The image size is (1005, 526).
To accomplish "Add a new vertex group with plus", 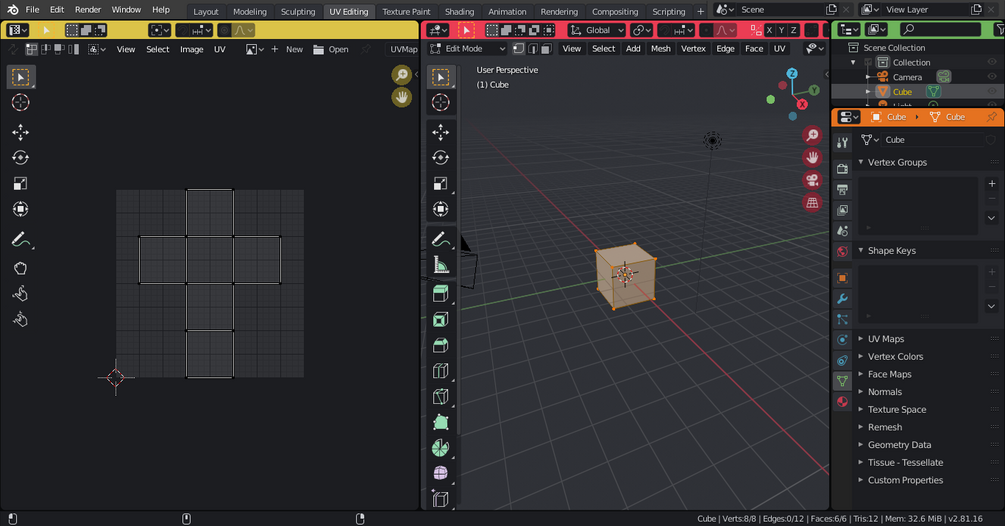I will (992, 184).
